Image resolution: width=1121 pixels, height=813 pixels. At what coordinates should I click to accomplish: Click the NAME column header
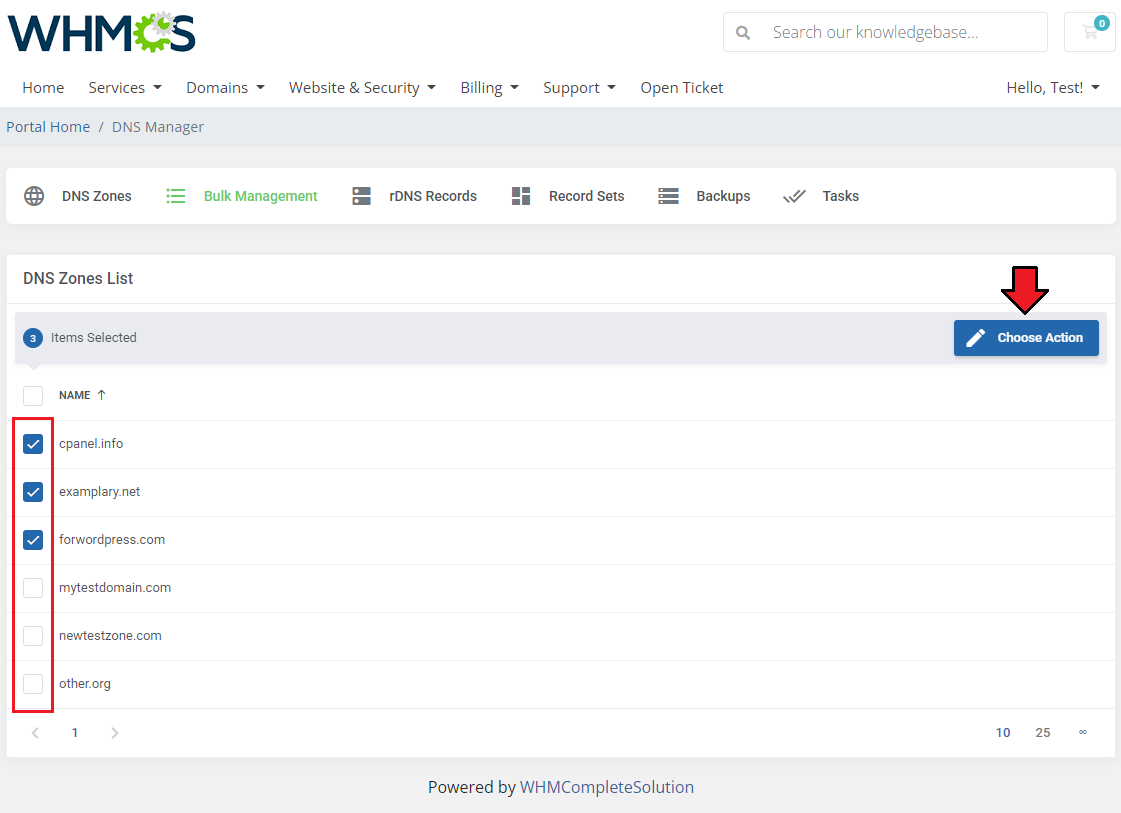(x=74, y=395)
